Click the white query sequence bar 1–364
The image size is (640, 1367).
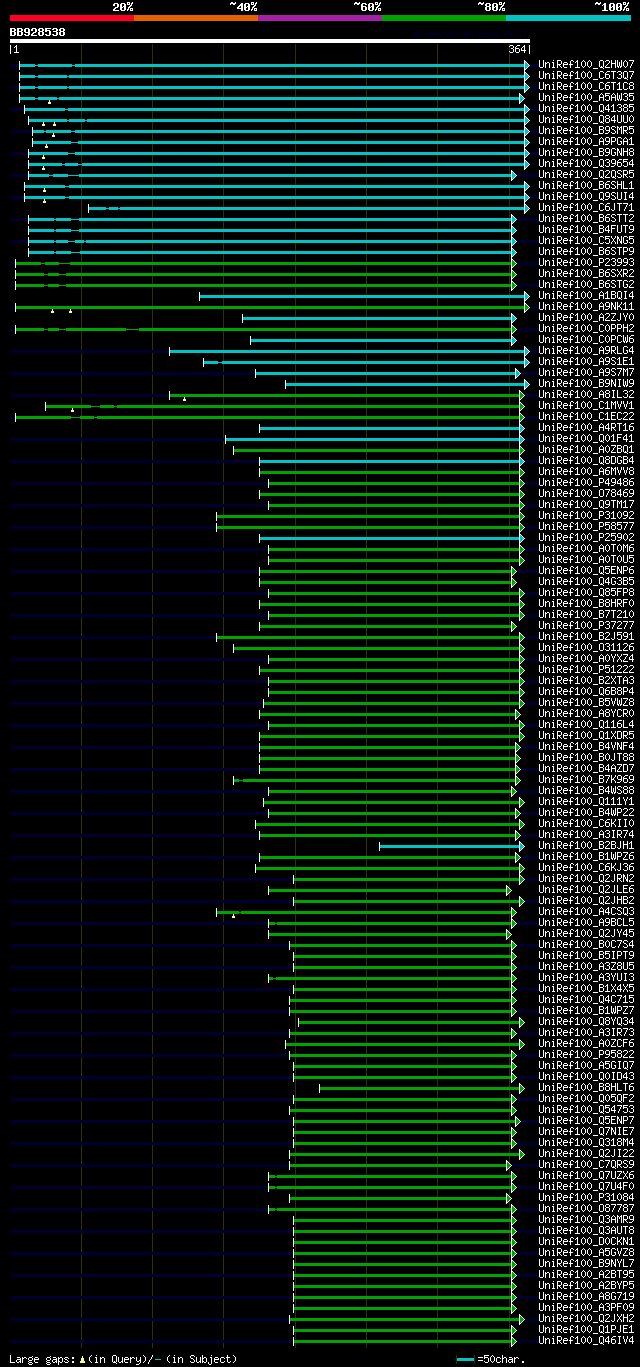[269, 41]
